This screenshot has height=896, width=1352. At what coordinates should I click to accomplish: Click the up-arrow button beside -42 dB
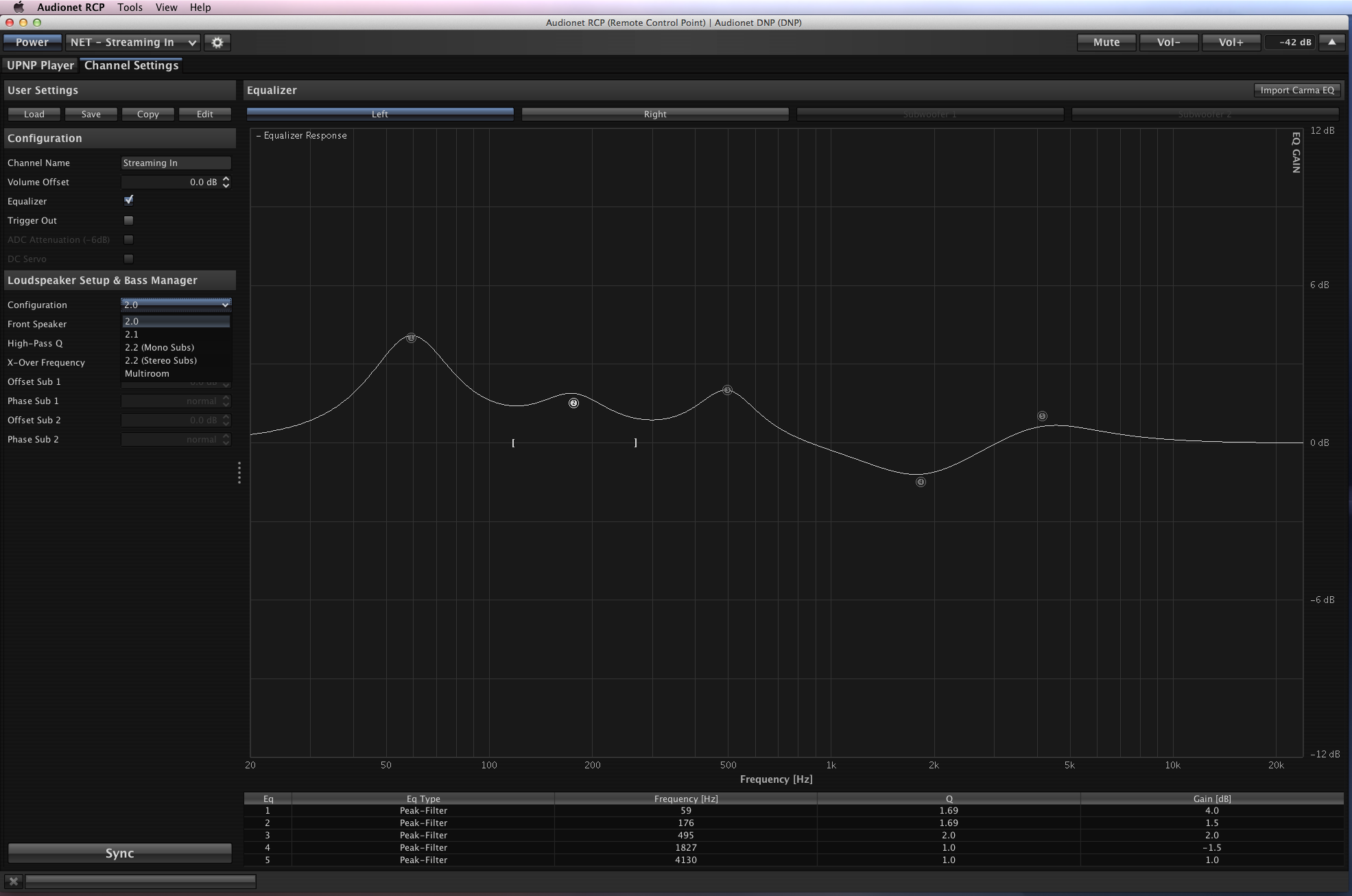point(1331,43)
